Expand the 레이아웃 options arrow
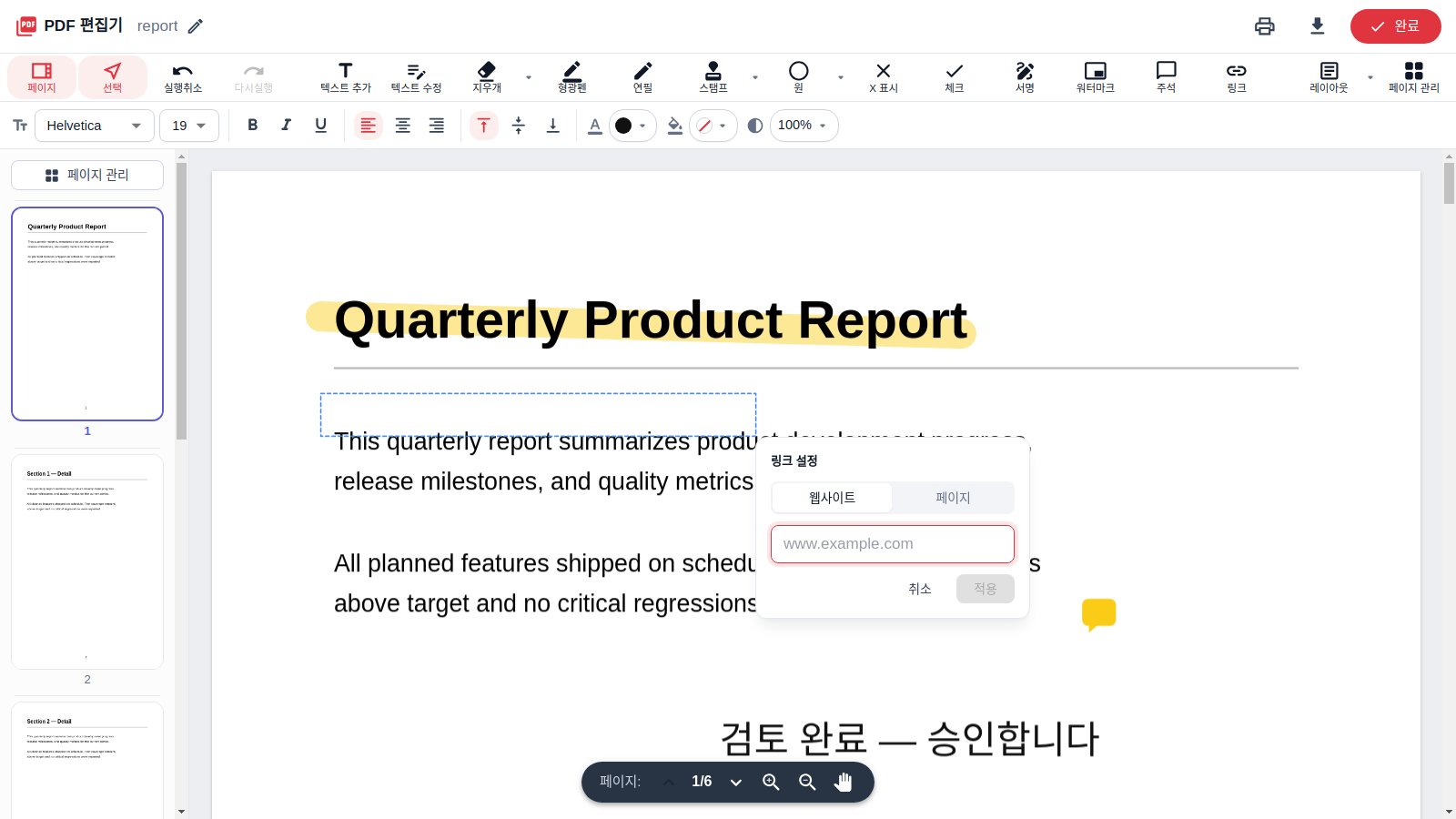Viewport: 1456px width, 819px height. (x=1370, y=77)
